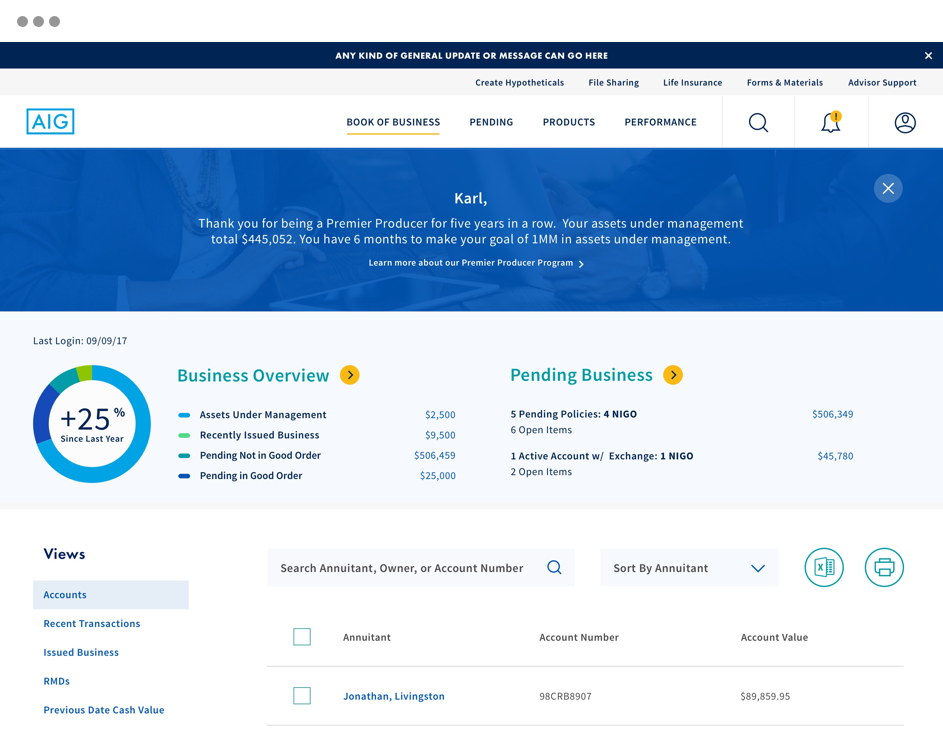Screen dimensions: 943x729
Task: View the RMDs list in Views sidebar
Action: pos(56,681)
